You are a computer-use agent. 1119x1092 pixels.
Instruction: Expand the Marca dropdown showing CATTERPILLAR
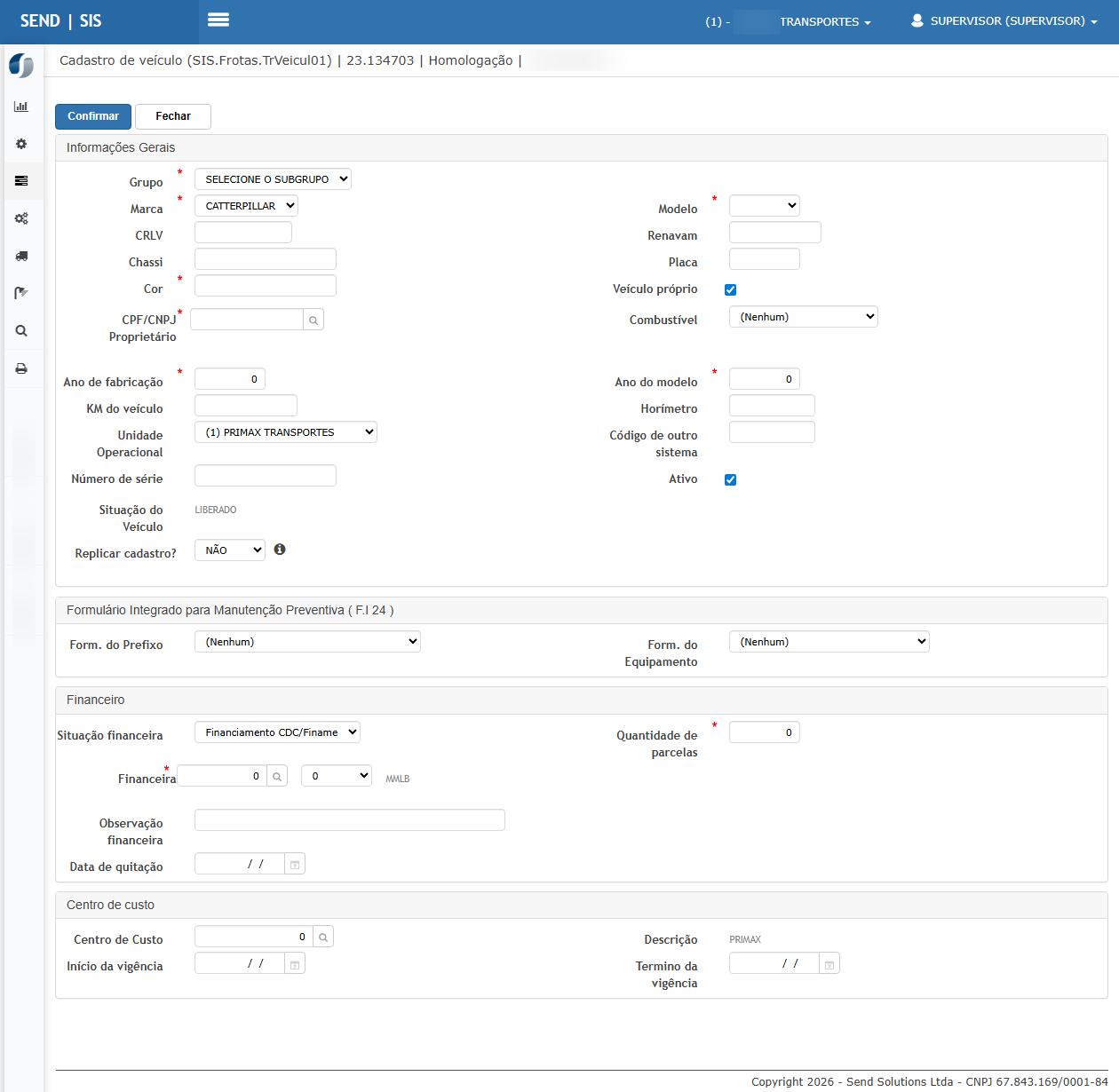point(246,206)
